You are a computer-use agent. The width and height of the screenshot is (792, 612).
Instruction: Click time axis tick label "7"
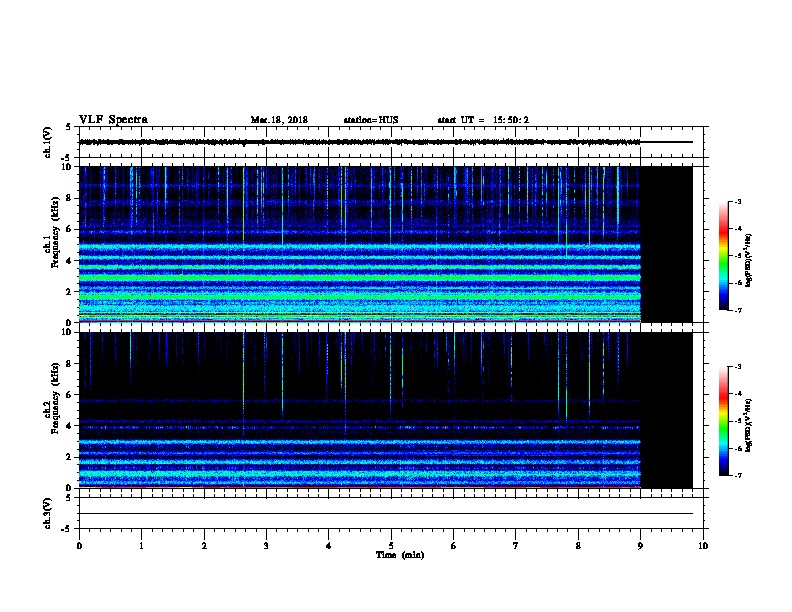pos(516,545)
